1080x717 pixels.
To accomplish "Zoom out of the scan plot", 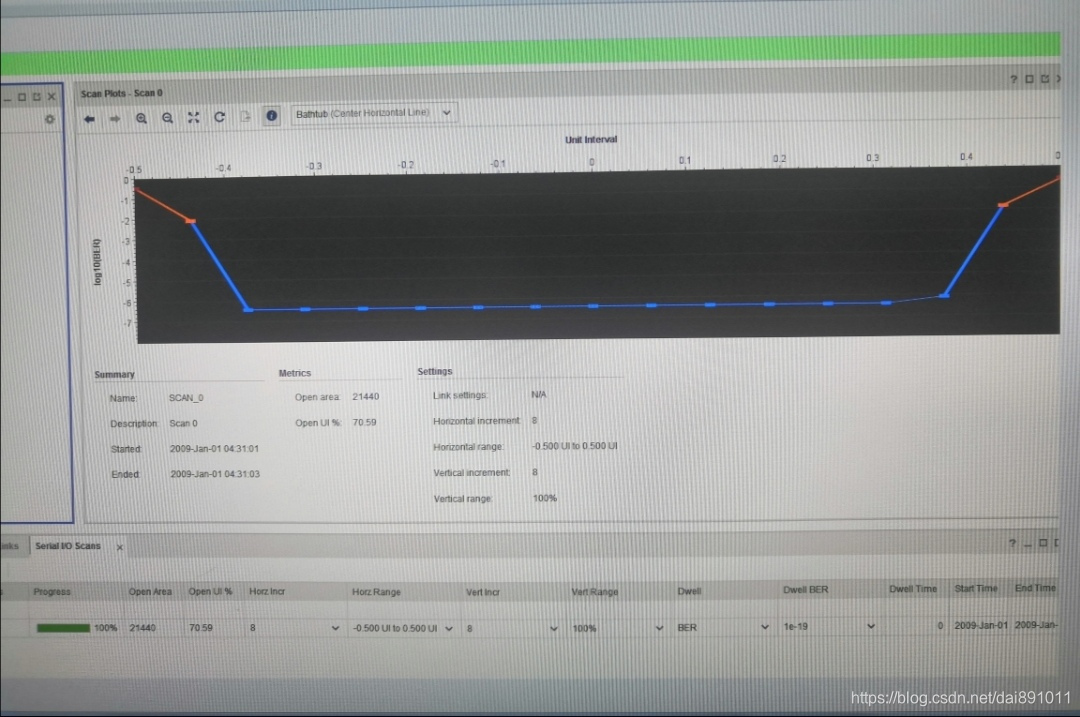I will coord(167,118).
